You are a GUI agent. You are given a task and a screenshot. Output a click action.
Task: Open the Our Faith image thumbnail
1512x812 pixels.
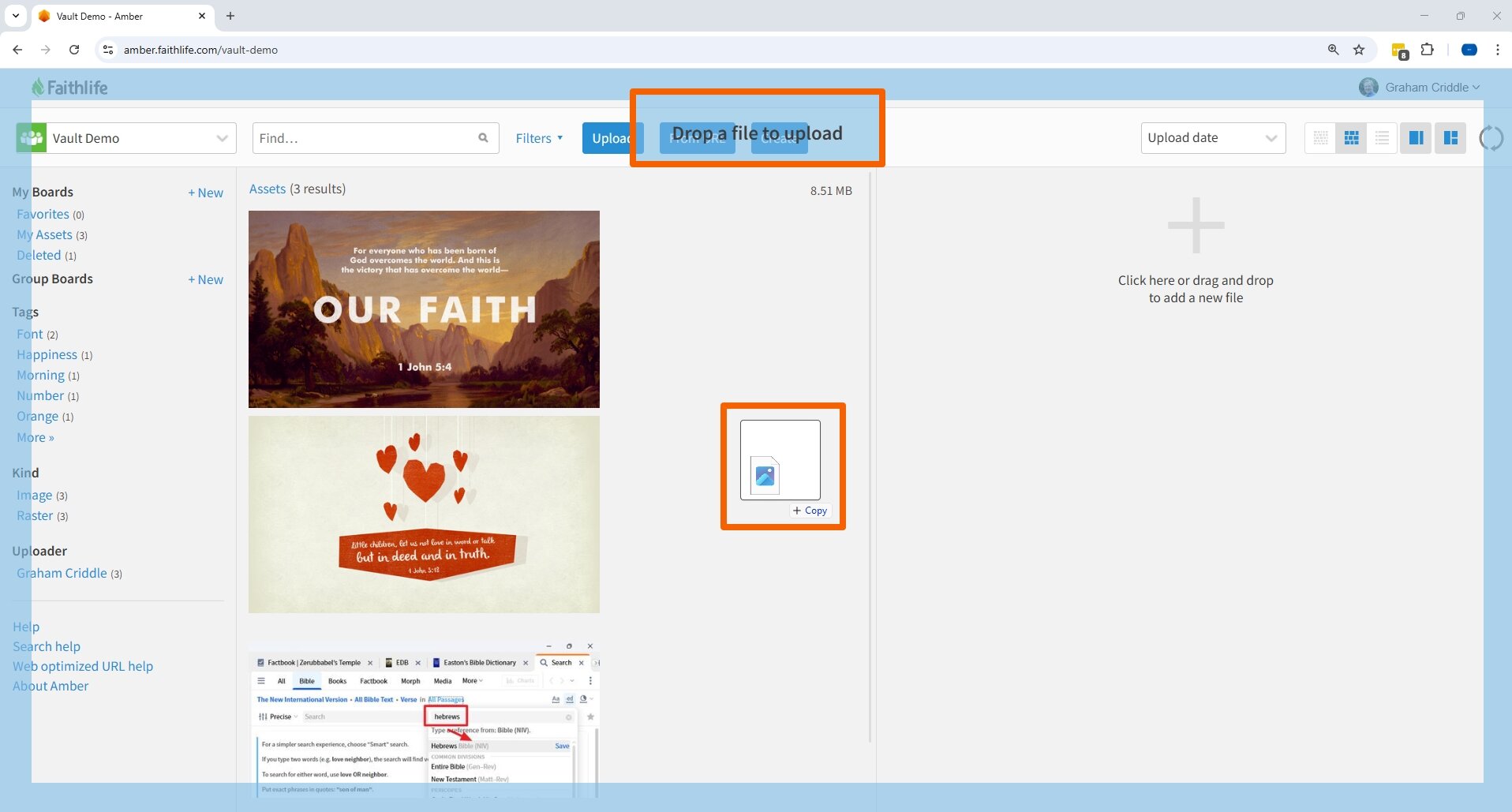pos(424,309)
